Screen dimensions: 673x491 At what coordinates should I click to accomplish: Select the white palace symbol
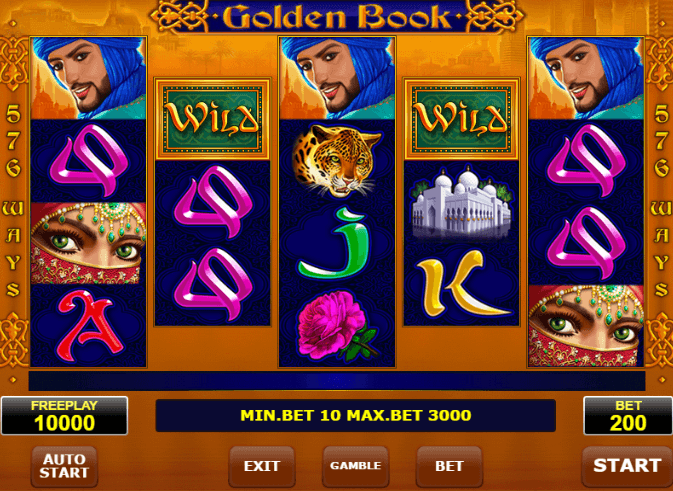coord(461,202)
